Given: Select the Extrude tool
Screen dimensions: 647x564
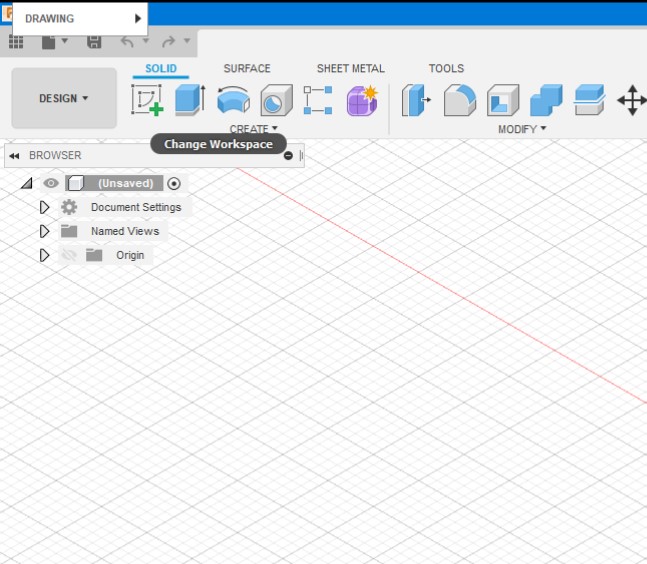Looking at the screenshot, I should [x=190, y=100].
